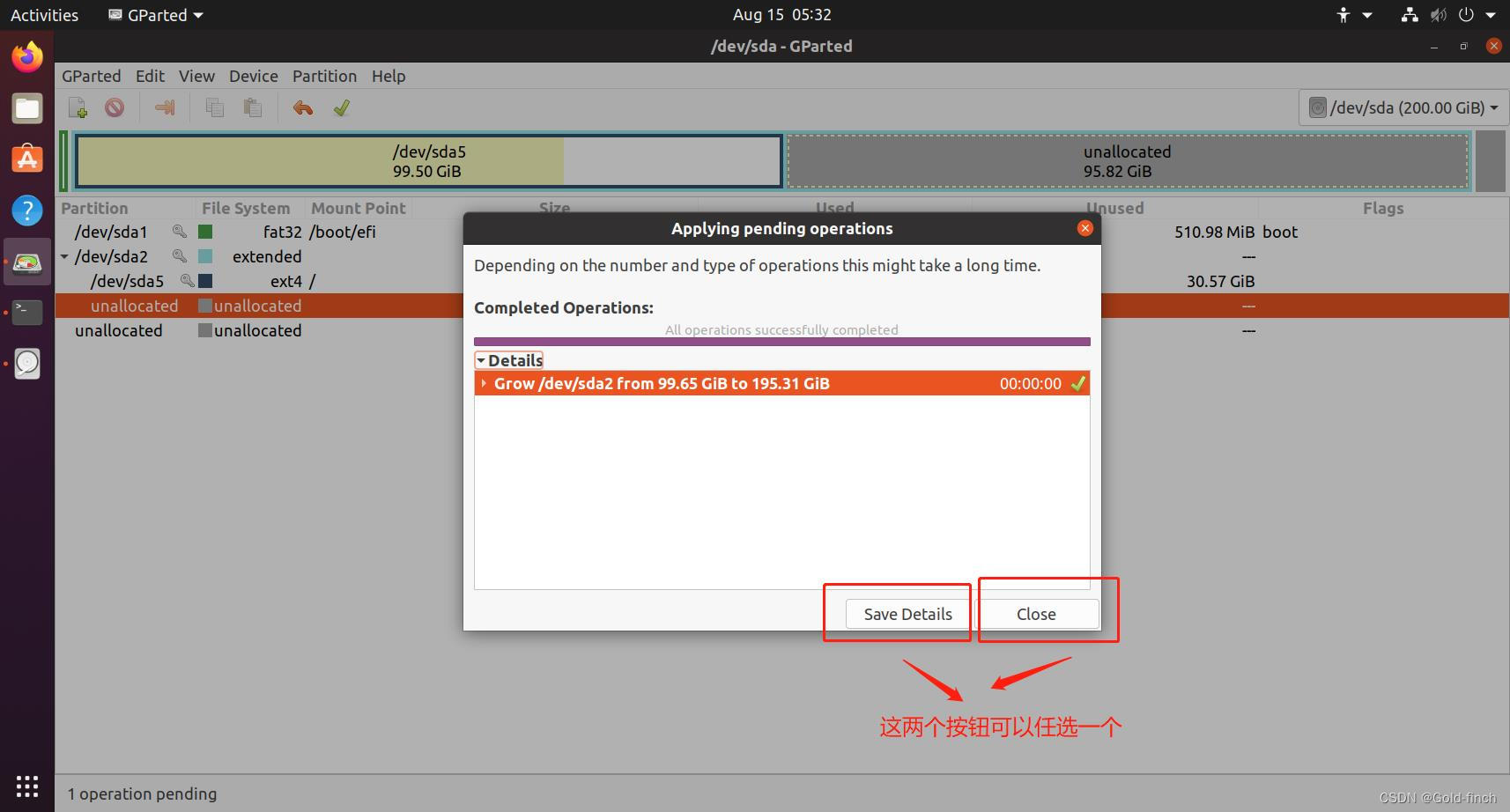Expand the Grow /dev/sda2 operation row
This screenshot has width=1510, height=812.
coord(484,383)
